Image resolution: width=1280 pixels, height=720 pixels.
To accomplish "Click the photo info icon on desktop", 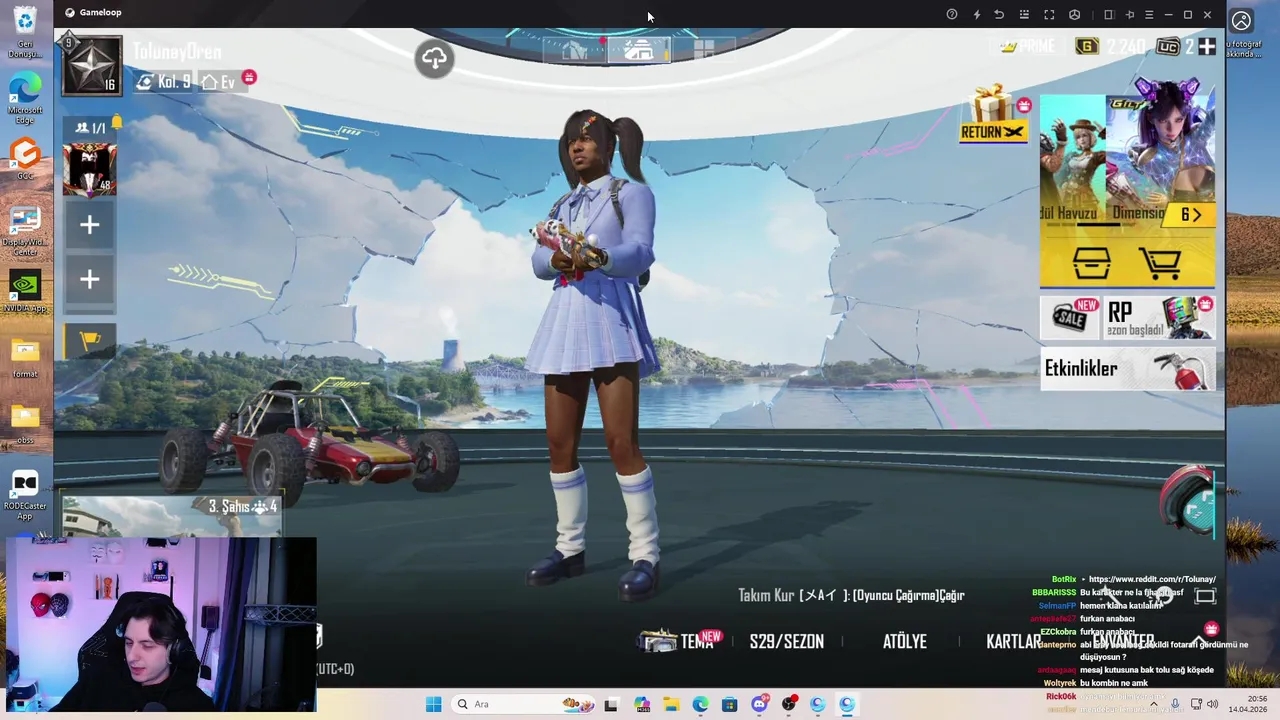I will point(1241,21).
